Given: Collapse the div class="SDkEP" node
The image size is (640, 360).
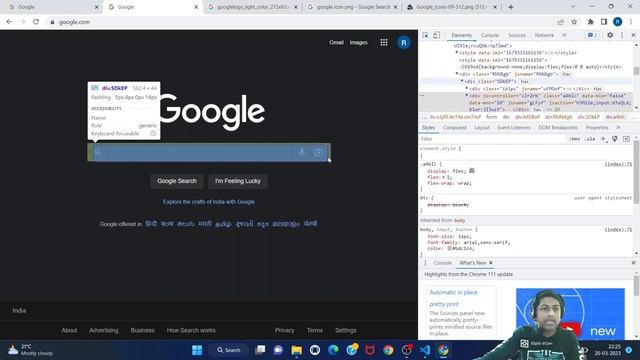Looking at the screenshot, I should point(462,81).
